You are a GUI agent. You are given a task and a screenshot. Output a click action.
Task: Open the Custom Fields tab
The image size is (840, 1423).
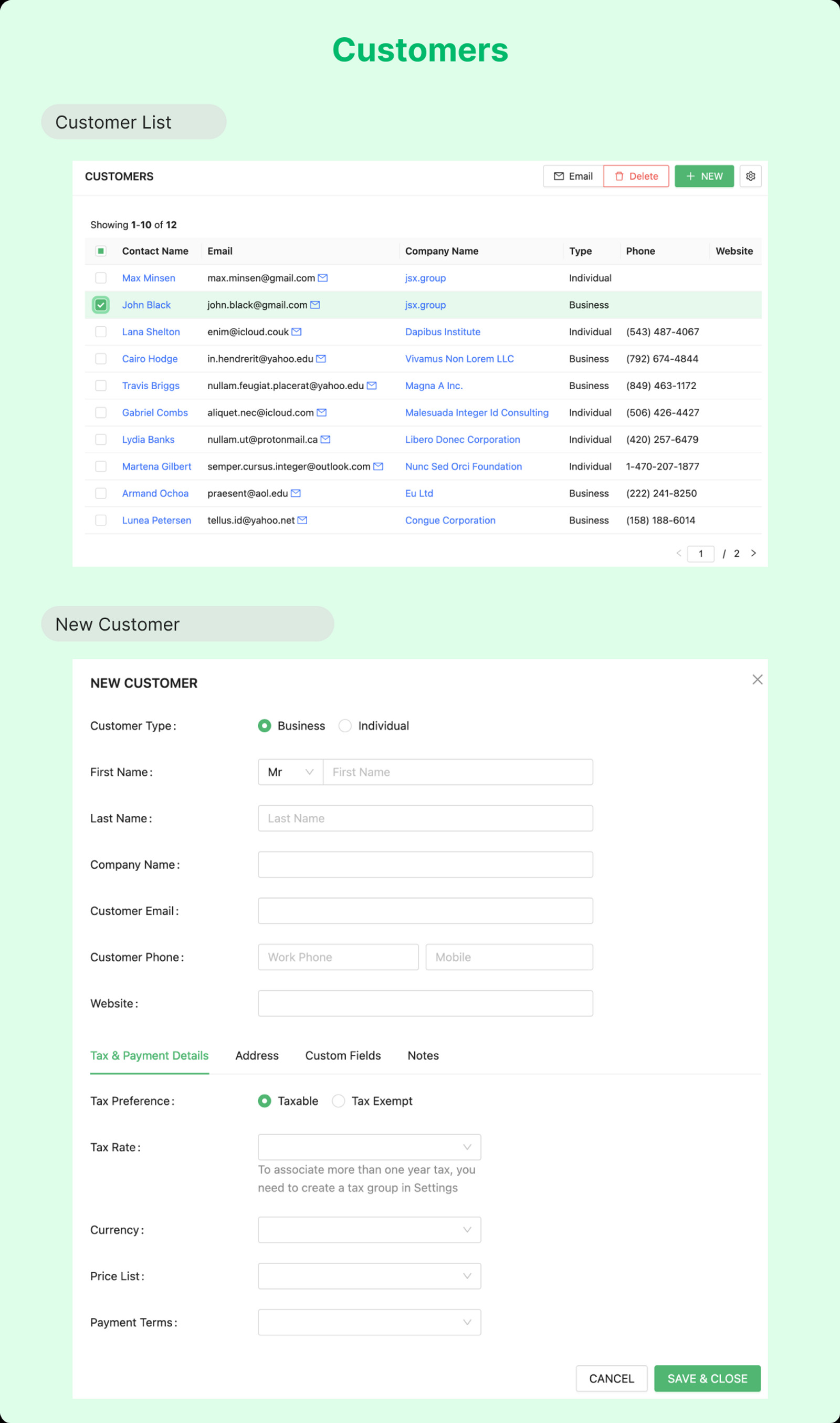pos(342,1055)
